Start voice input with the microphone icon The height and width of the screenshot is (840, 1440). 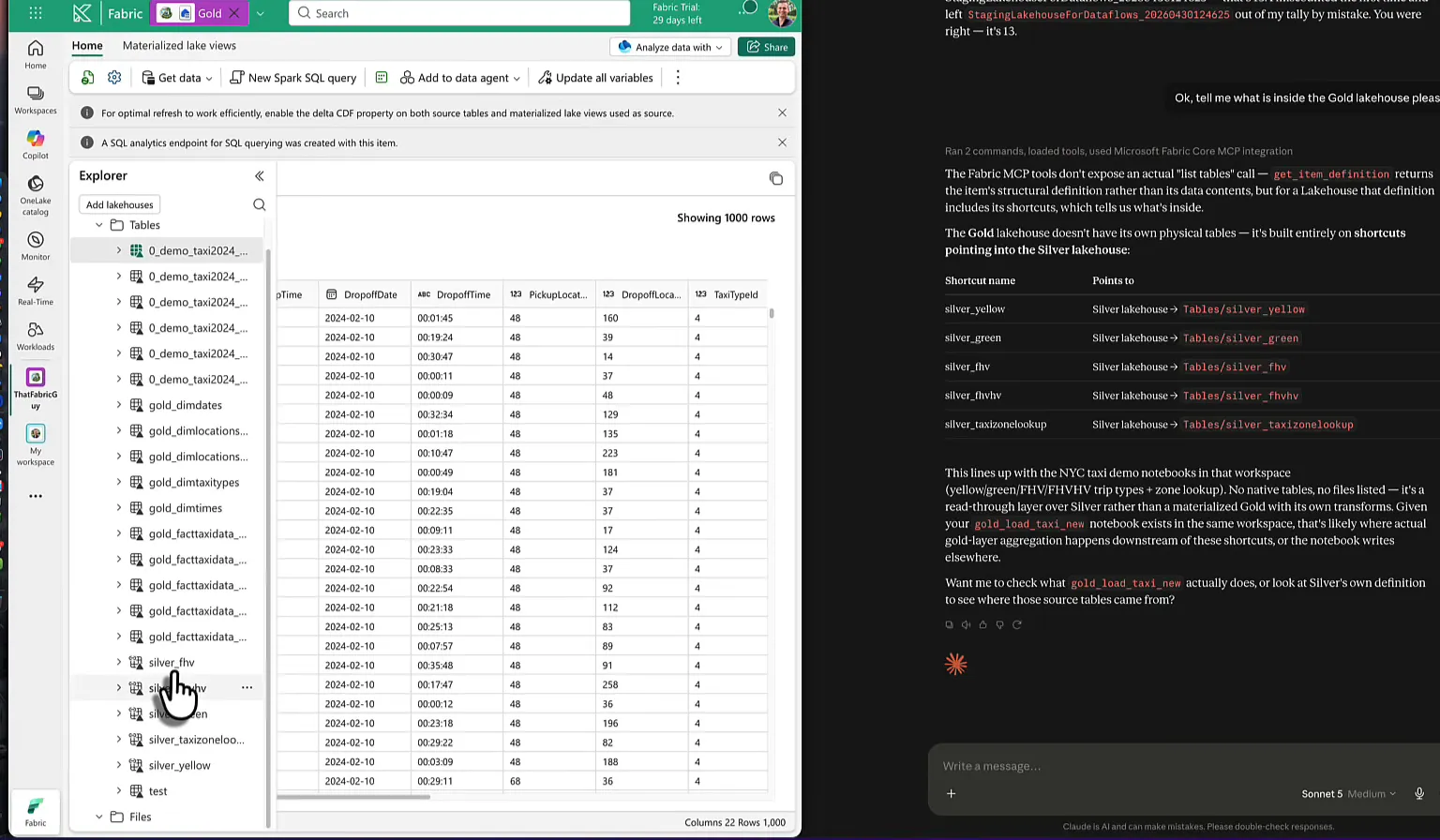point(1419,793)
